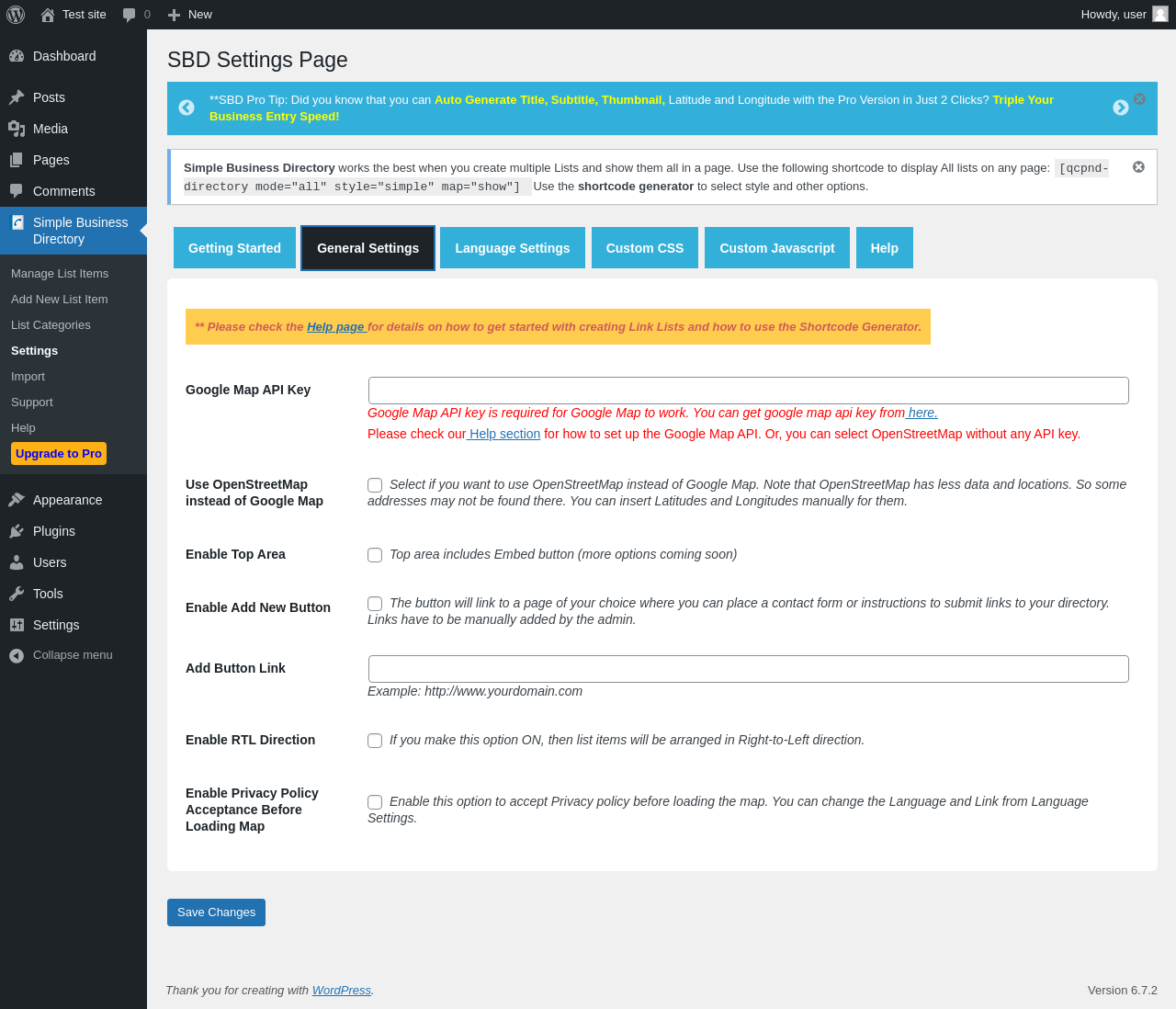The height and width of the screenshot is (1009, 1176).
Task: Turn on Enable RTL Direction checkbox
Action: point(375,741)
